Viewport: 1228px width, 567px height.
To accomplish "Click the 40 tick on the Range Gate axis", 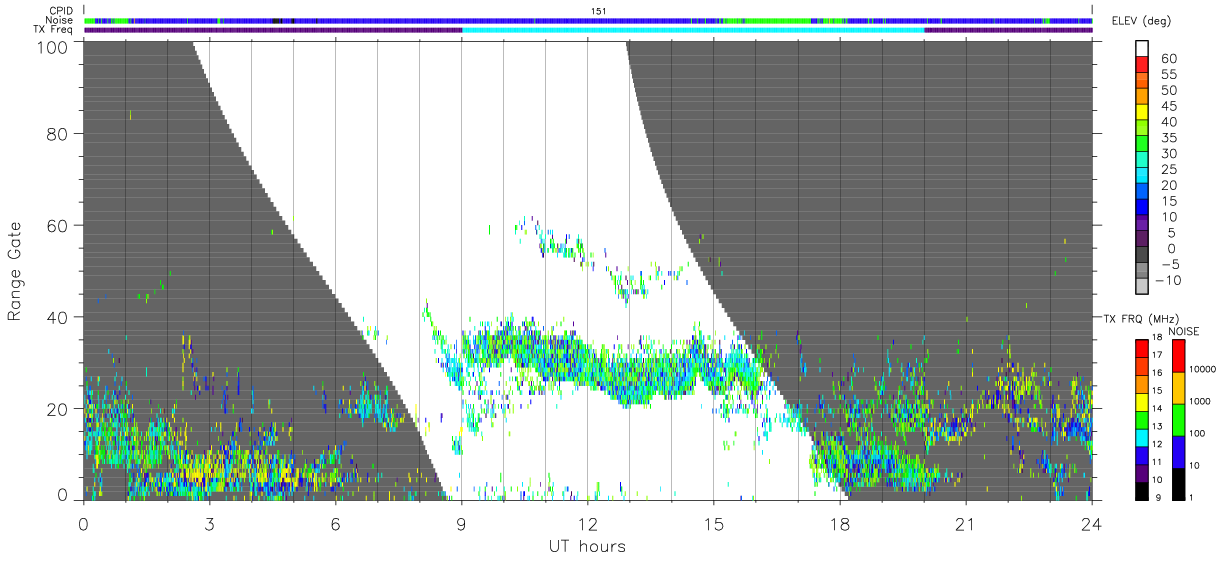I will click(x=56, y=317).
